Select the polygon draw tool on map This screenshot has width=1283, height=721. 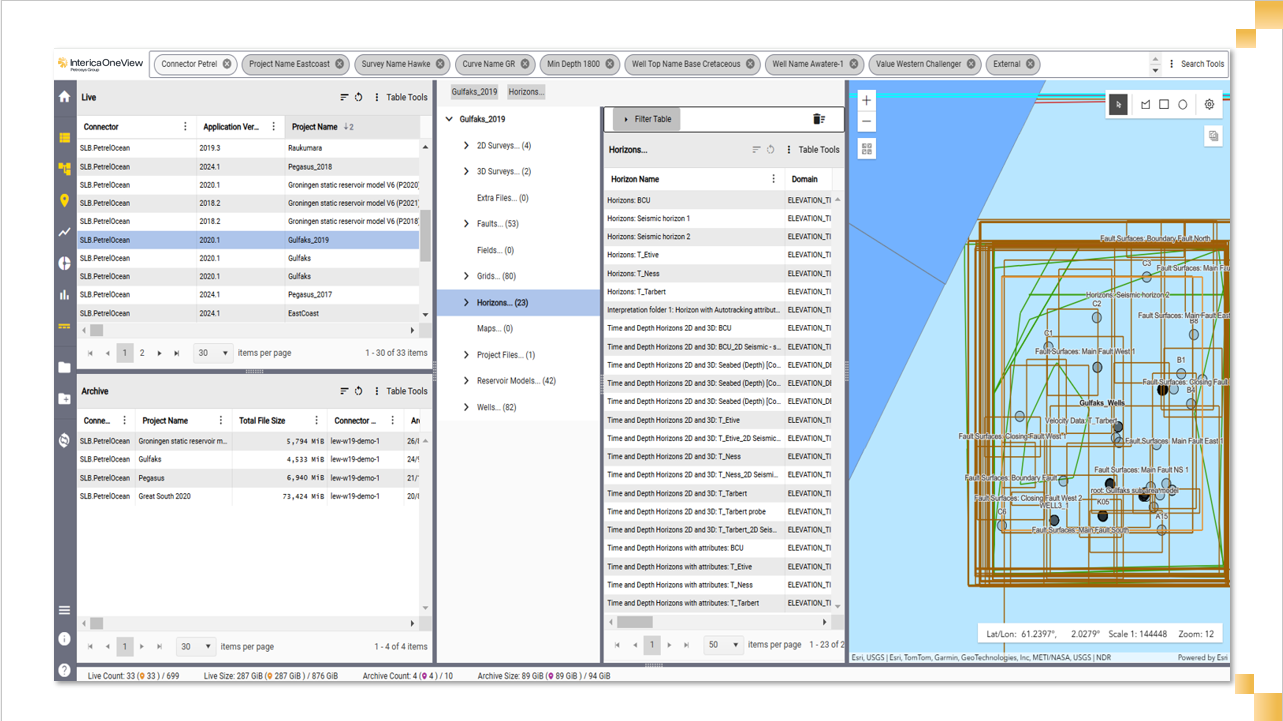coord(1146,105)
